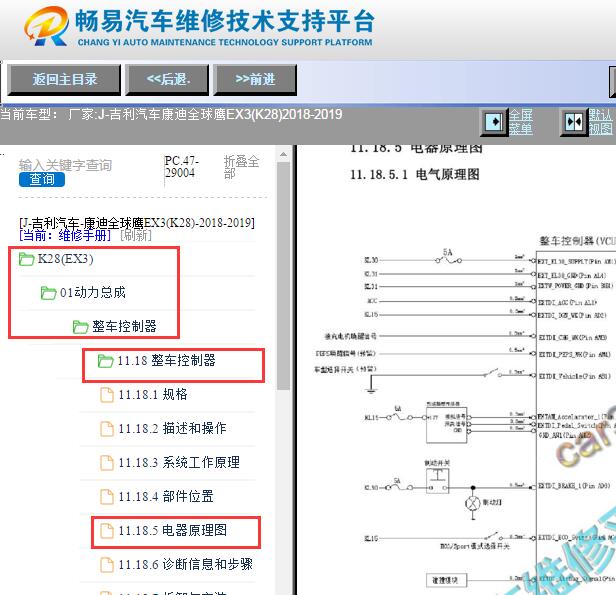
Task: Open 11.18.4 部件位置 section
Action: coord(166,496)
